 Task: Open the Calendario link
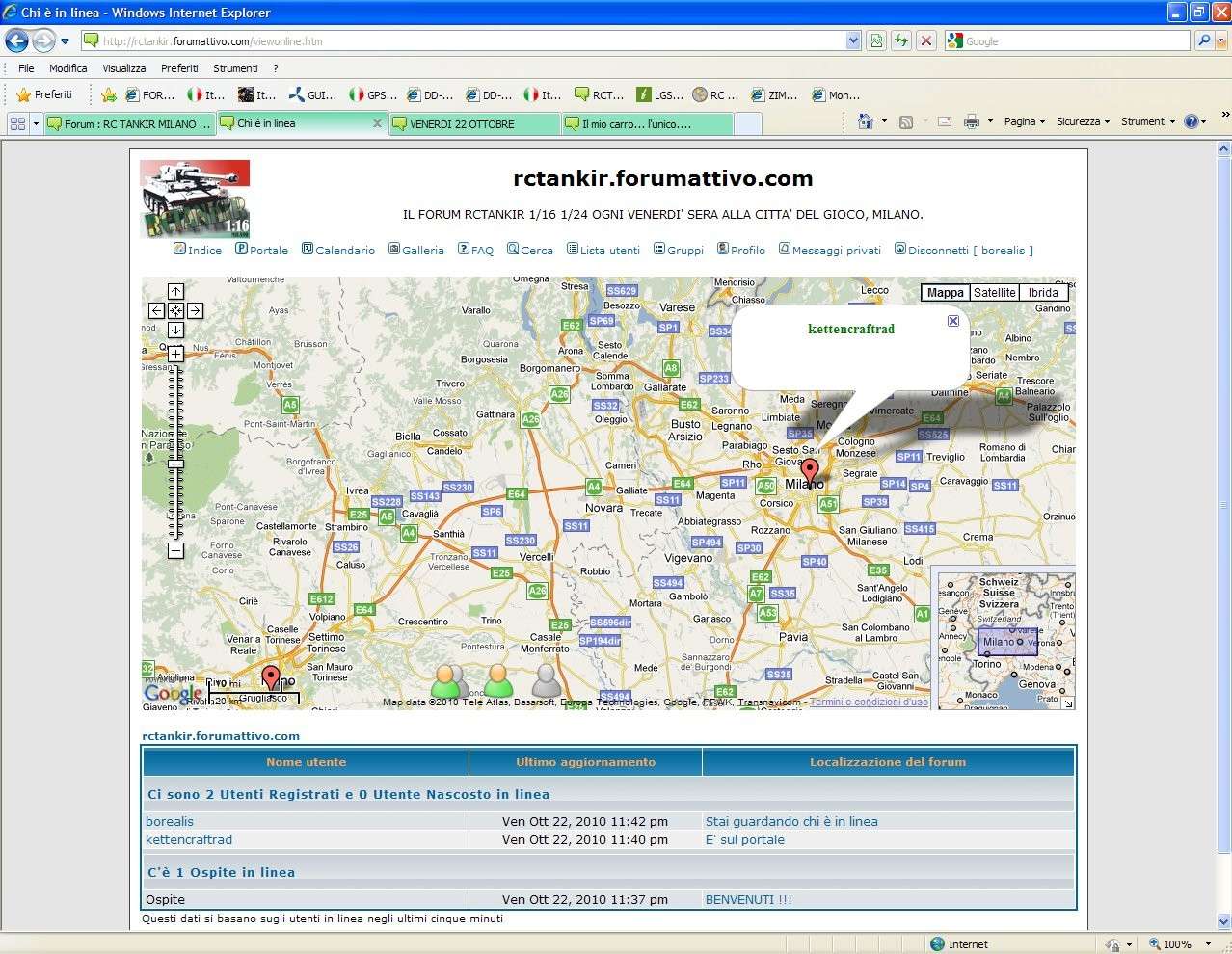click(338, 250)
